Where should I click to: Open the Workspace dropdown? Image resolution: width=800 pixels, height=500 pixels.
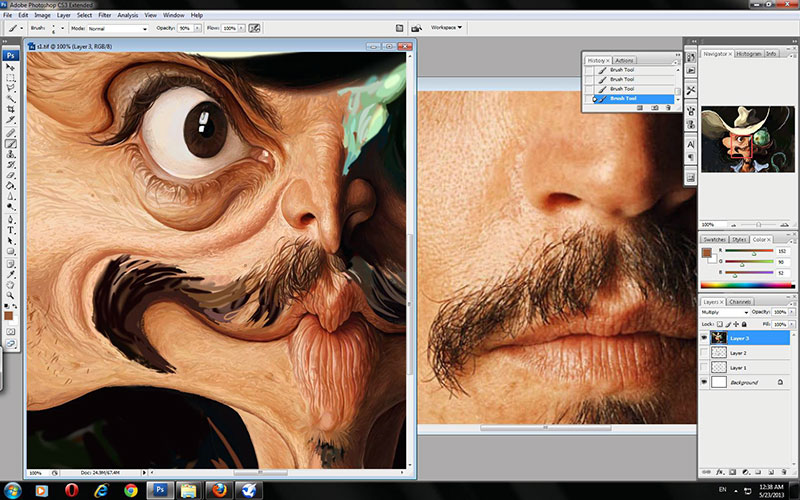click(x=446, y=28)
